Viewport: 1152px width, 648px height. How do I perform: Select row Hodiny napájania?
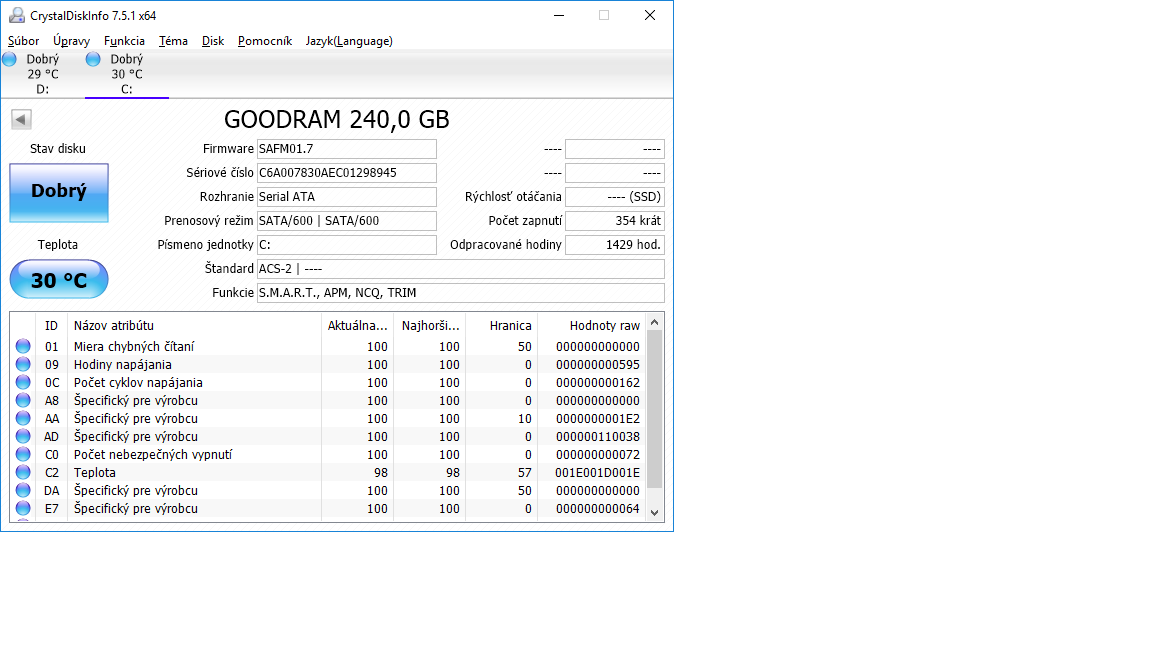pos(123,364)
